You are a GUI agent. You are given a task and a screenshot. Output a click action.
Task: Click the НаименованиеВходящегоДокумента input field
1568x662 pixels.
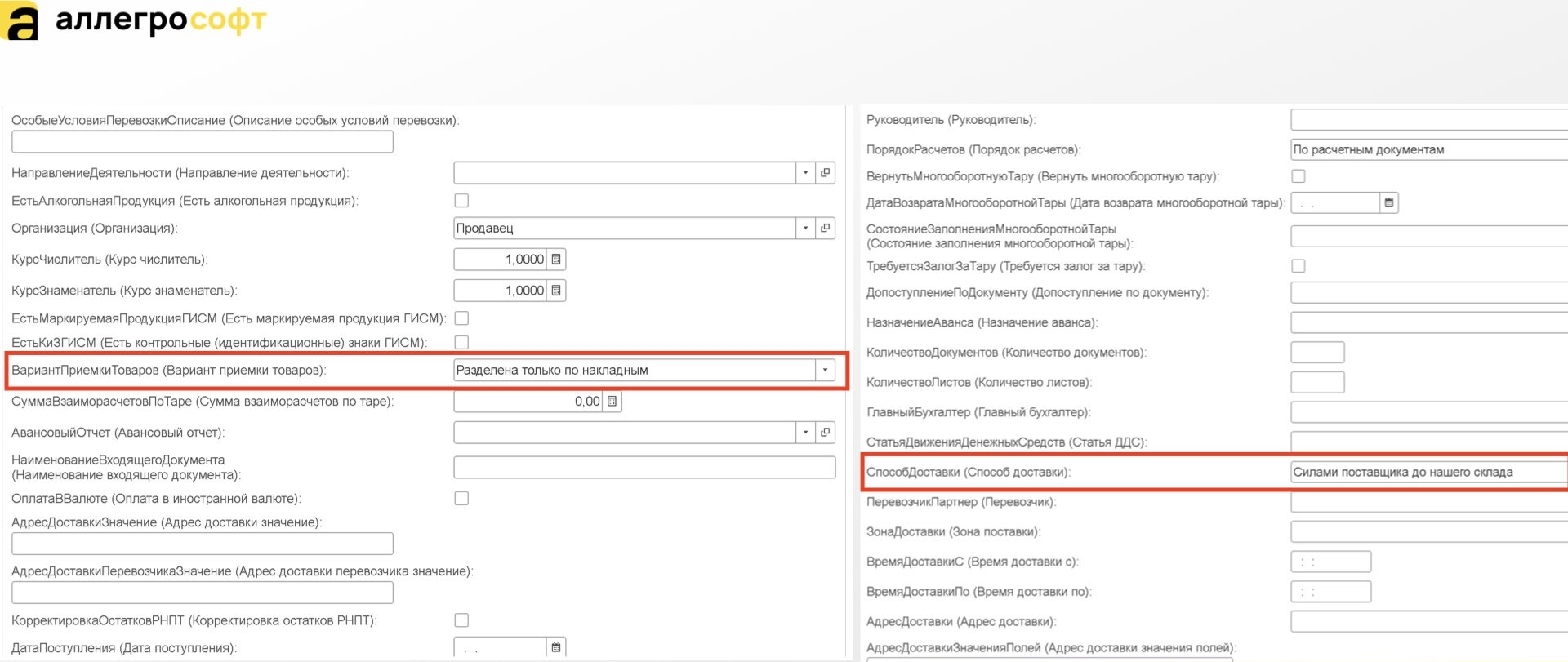point(644,468)
